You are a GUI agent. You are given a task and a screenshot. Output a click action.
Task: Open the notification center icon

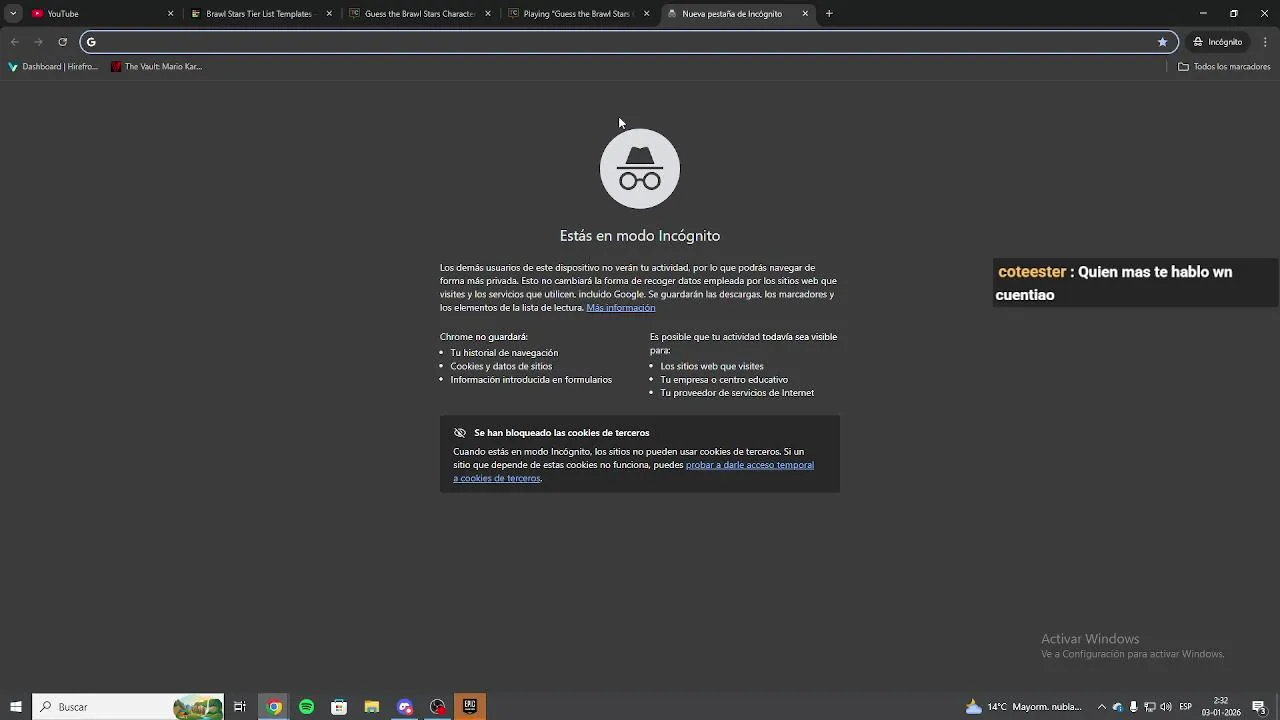coord(1259,707)
